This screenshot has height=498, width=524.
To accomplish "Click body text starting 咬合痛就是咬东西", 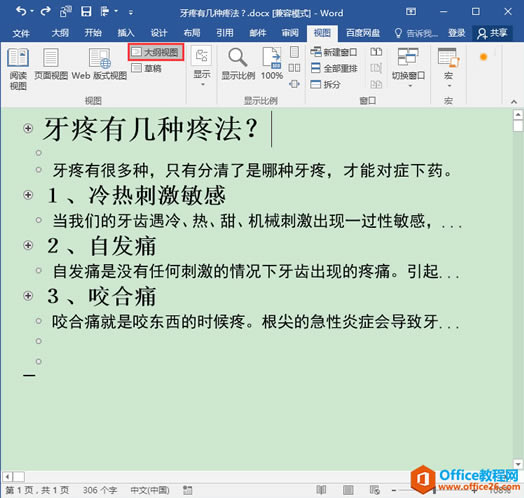I will point(255,322).
